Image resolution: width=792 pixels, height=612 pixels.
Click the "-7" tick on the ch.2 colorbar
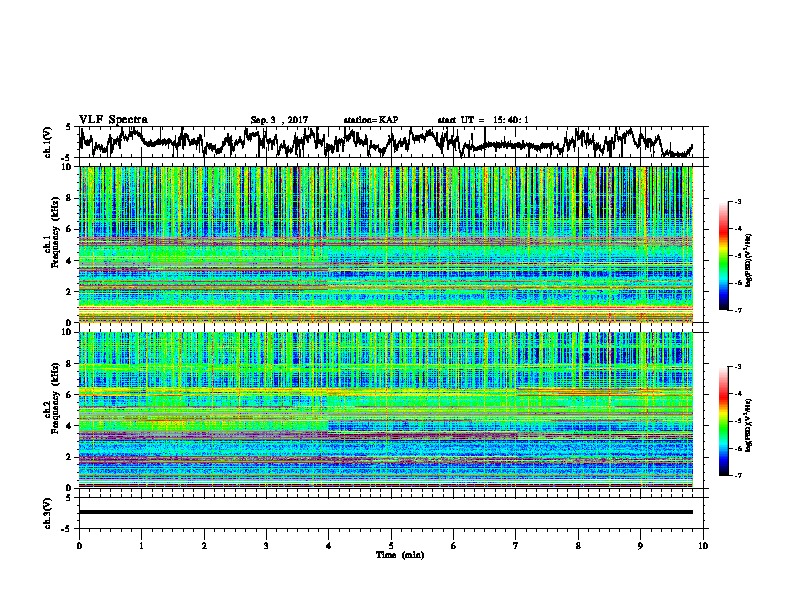738,476
